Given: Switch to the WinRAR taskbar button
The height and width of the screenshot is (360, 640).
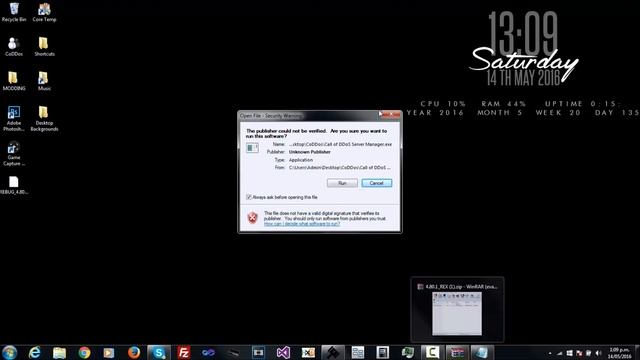Looking at the screenshot, I should [x=457, y=352].
